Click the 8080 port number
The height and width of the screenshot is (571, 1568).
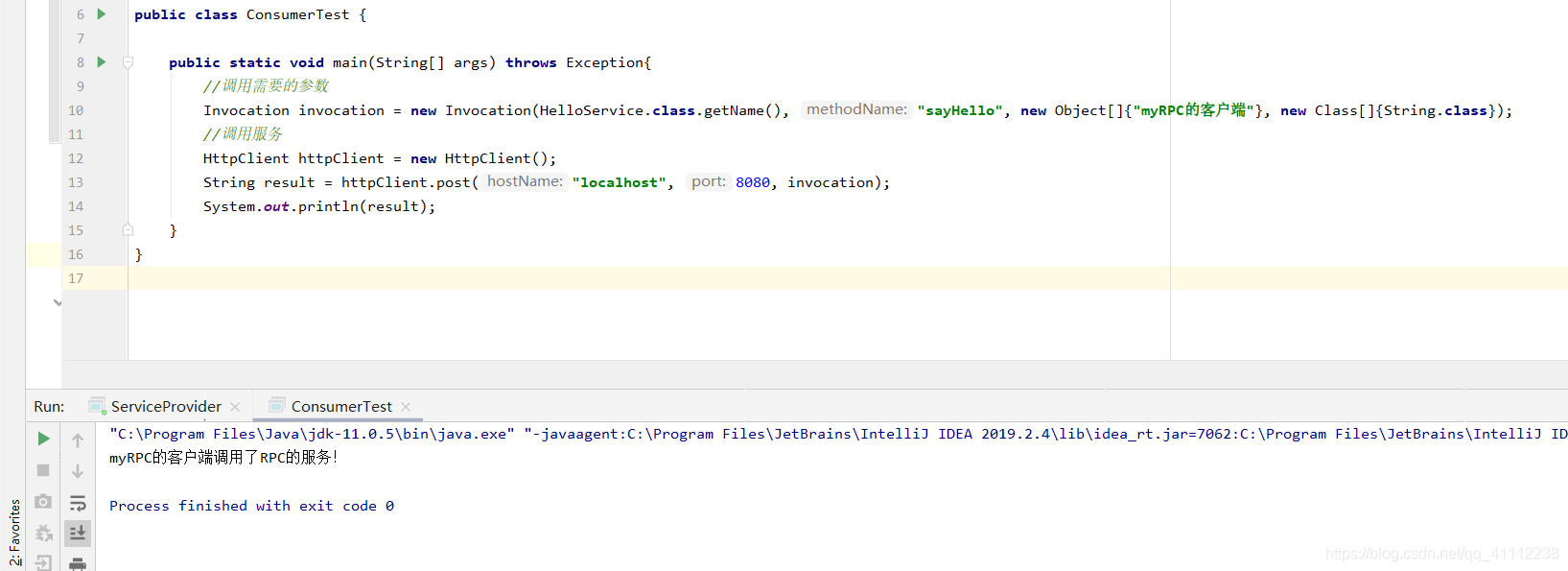coord(753,182)
